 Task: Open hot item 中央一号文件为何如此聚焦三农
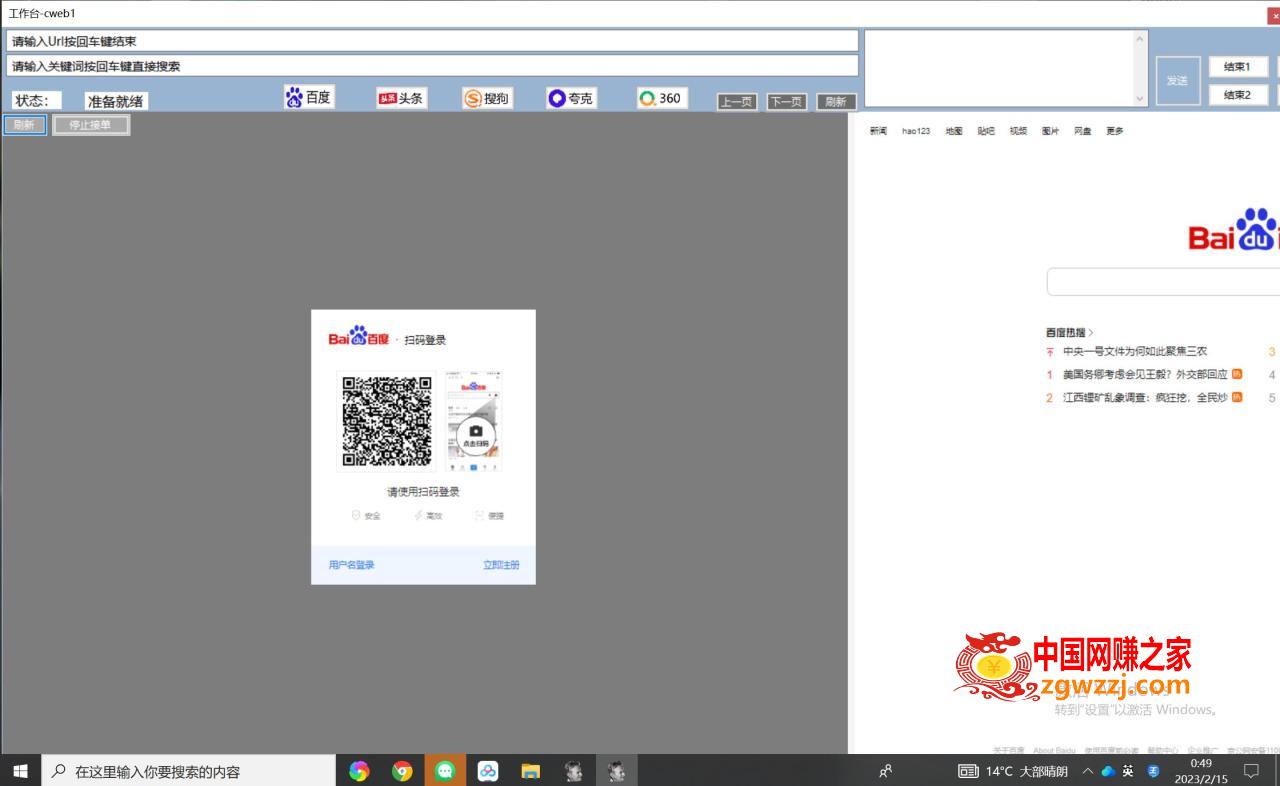1135,351
